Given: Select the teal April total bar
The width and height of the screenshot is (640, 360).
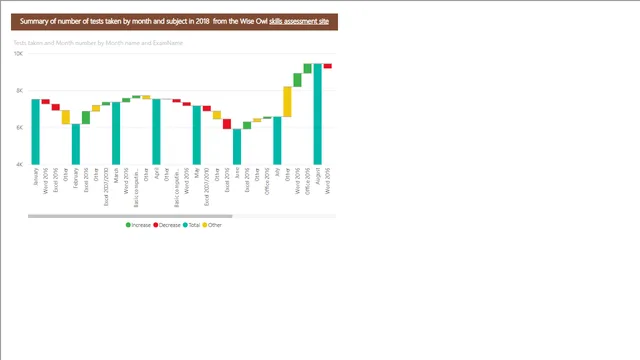Looking at the screenshot, I should click(x=156, y=132).
